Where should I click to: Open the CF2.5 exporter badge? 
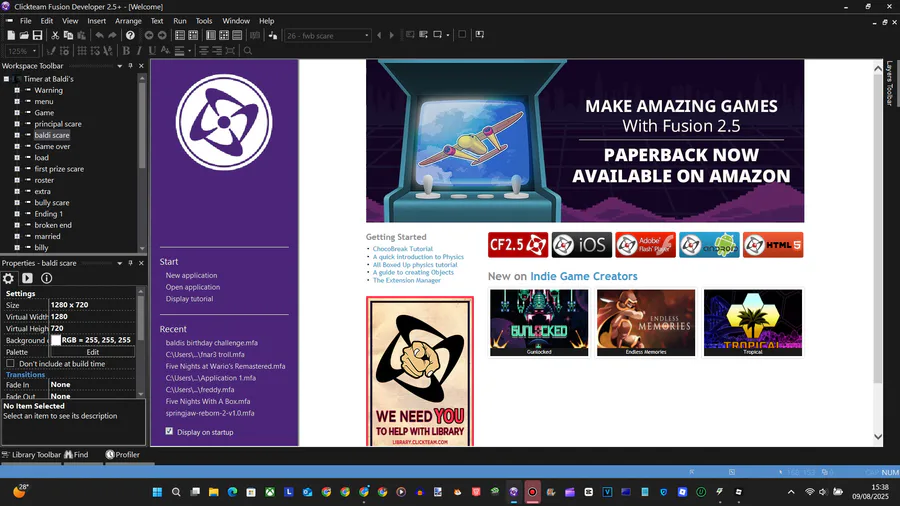[518, 245]
